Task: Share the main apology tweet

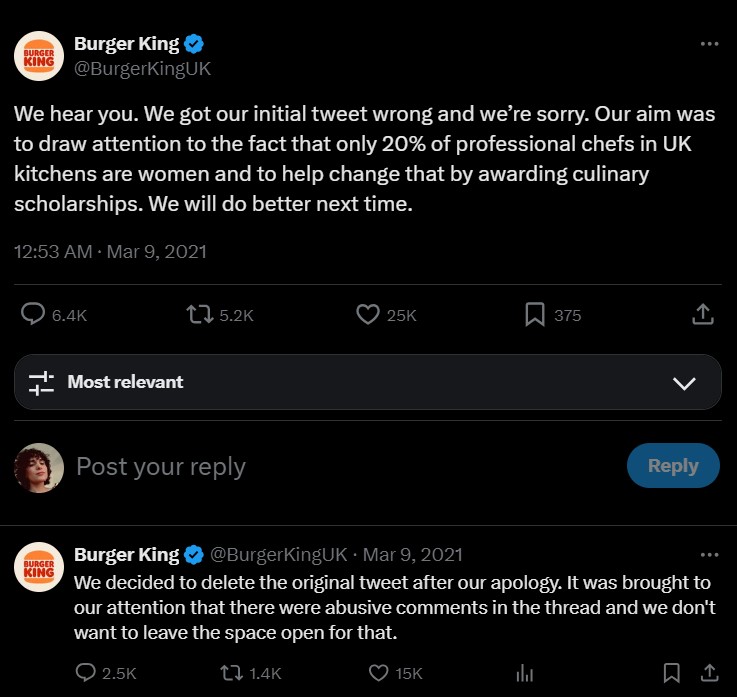Action: pos(703,315)
